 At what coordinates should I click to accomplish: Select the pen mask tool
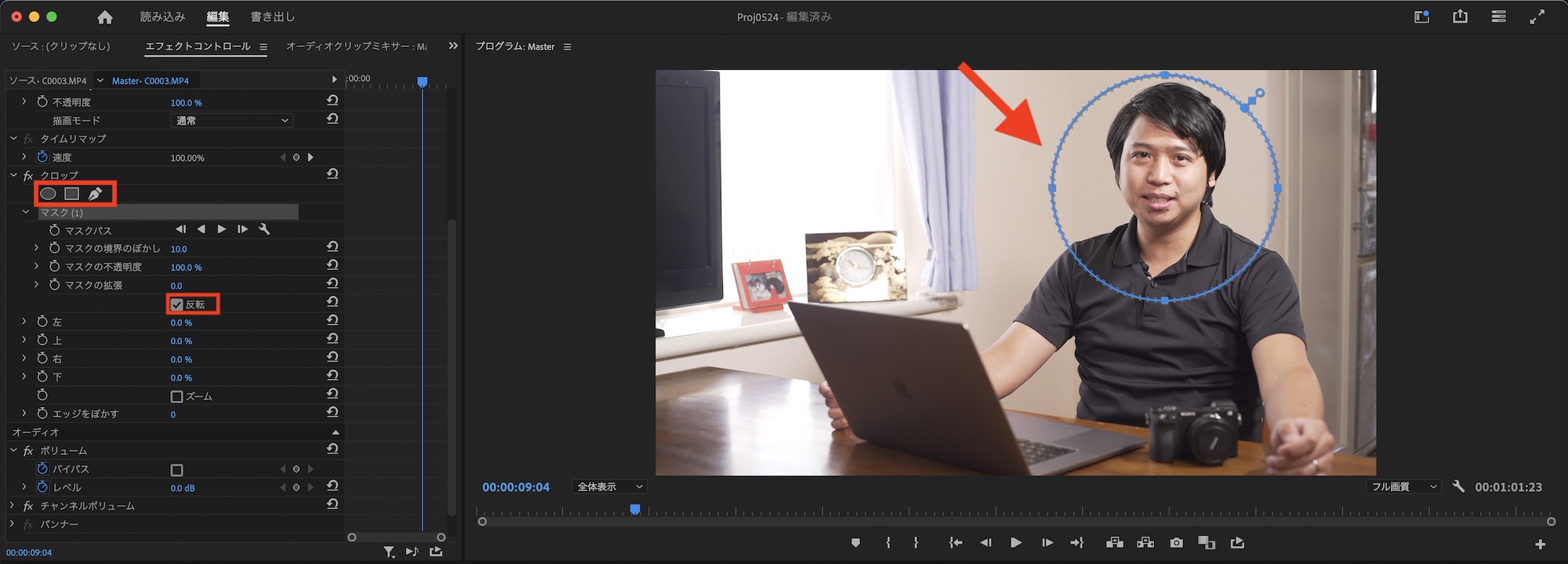point(96,194)
